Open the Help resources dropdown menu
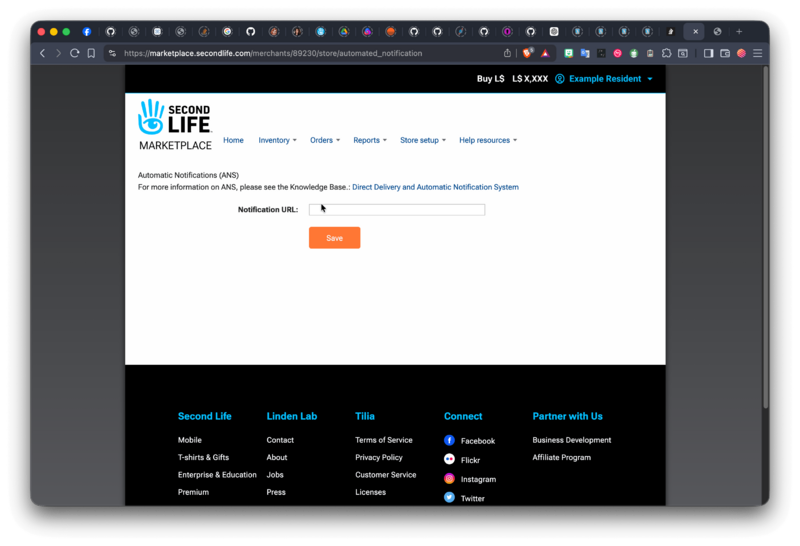The image size is (800, 546). pyautogui.click(x=488, y=140)
